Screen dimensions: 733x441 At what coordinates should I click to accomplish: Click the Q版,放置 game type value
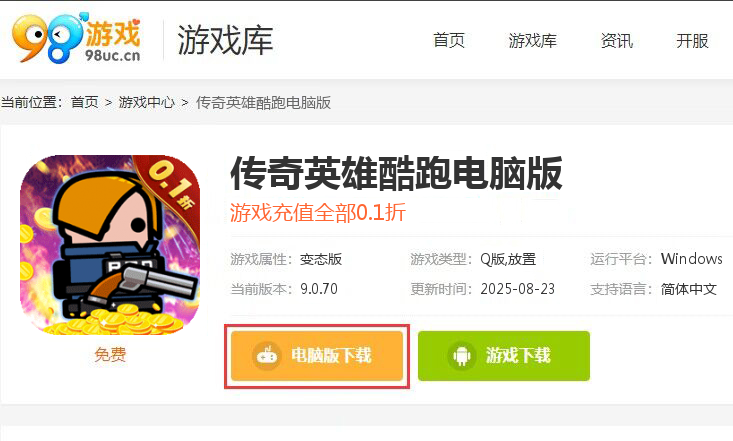click(508, 259)
